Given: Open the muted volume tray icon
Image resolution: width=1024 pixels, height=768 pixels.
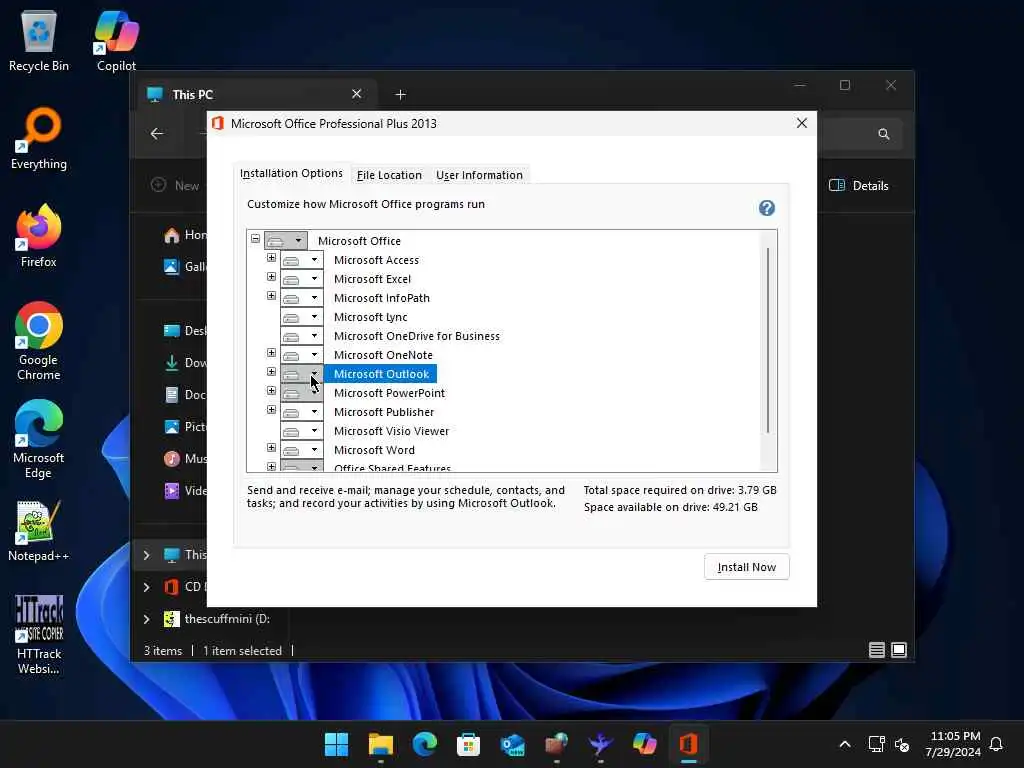Looking at the screenshot, I should (x=903, y=744).
